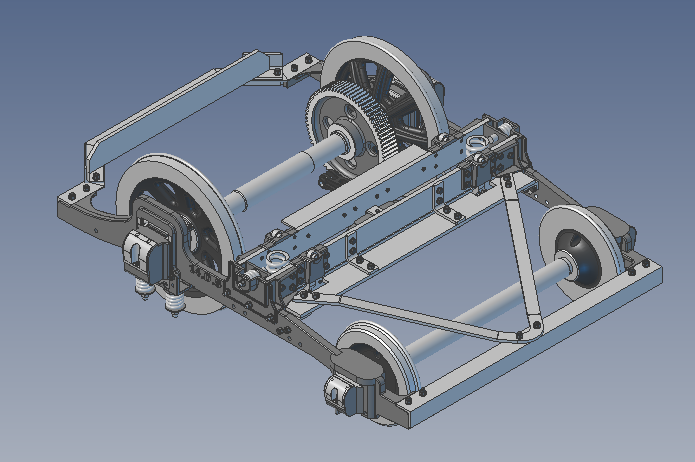Screen dimensions: 695x462
Task: Pick the embossed number on the side frame
Action: (205, 275)
